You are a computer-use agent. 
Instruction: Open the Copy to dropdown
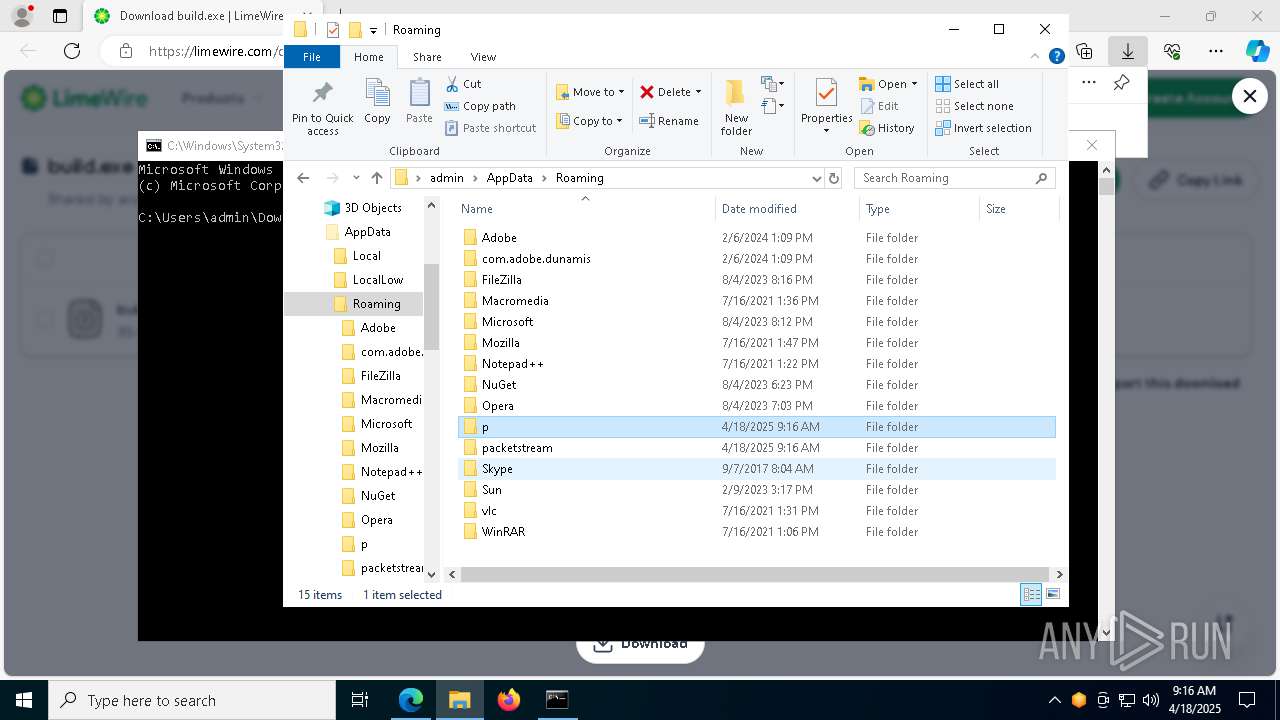pos(590,121)
